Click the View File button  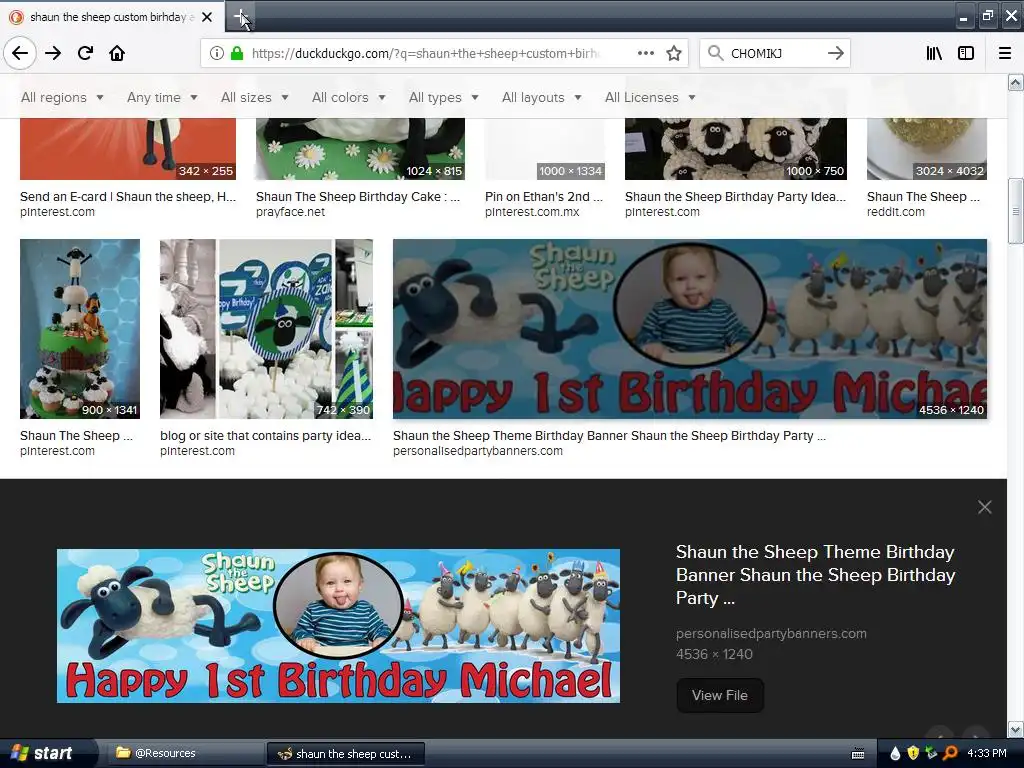(720, 696)
